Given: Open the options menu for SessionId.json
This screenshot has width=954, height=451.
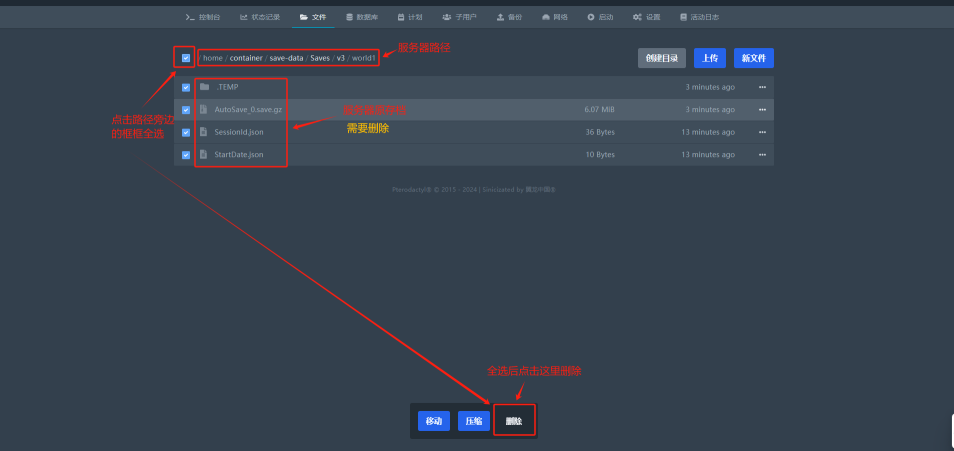Looking at the screenshot, I should [762, 132].
